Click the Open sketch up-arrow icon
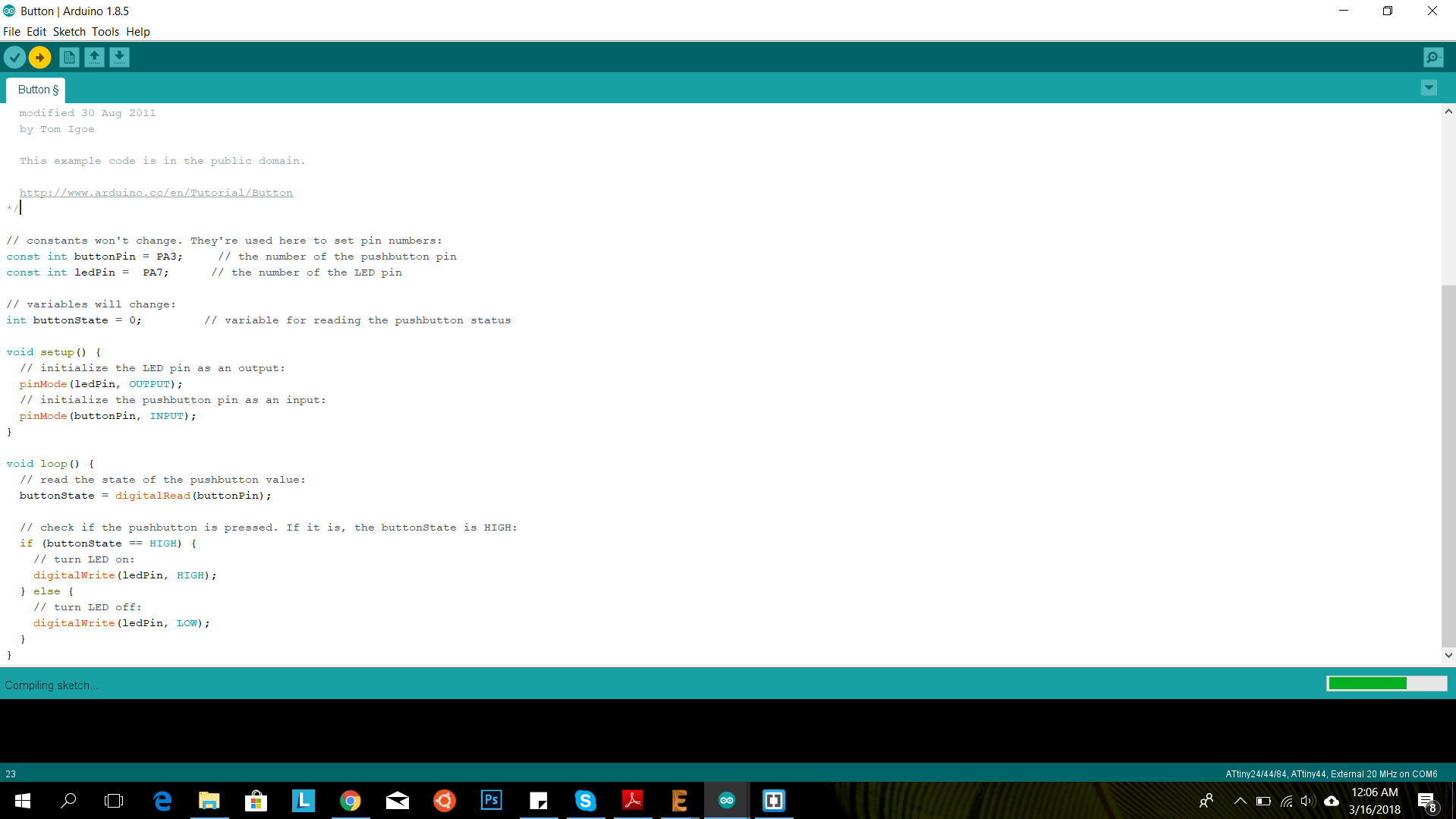The width and height of the screenshot is (1456, 819). 94,57
